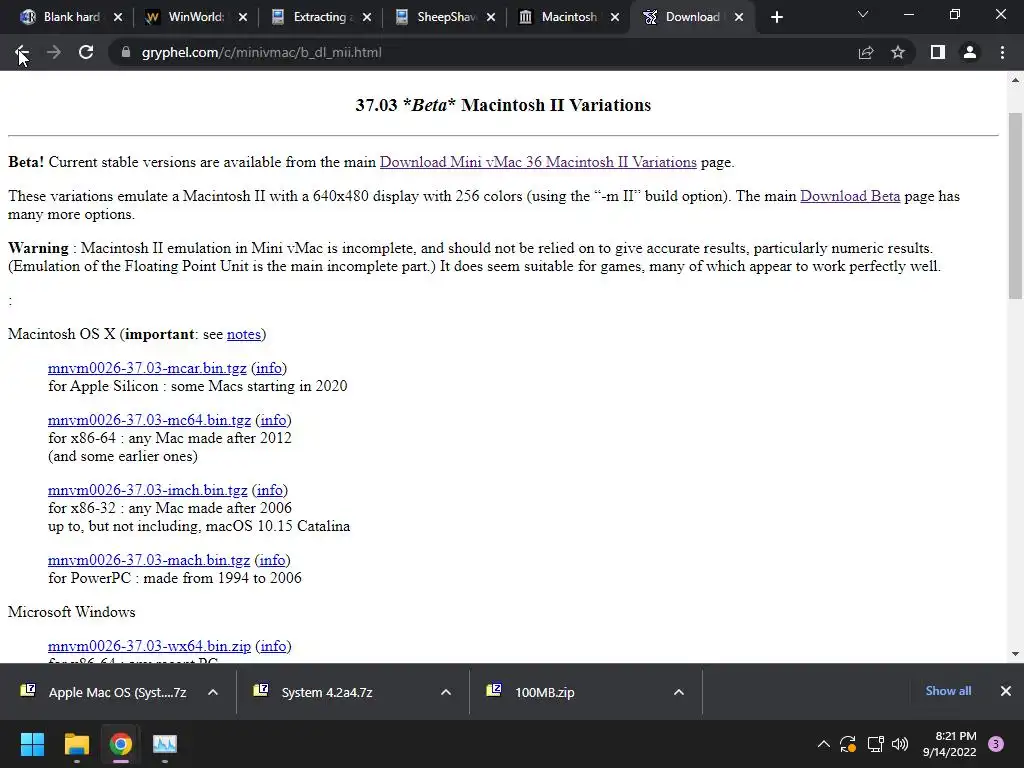The width and height of the screenshot is (1024, 768).
Task: Share this page icon in address bar
Action: [x=866, y=53]
